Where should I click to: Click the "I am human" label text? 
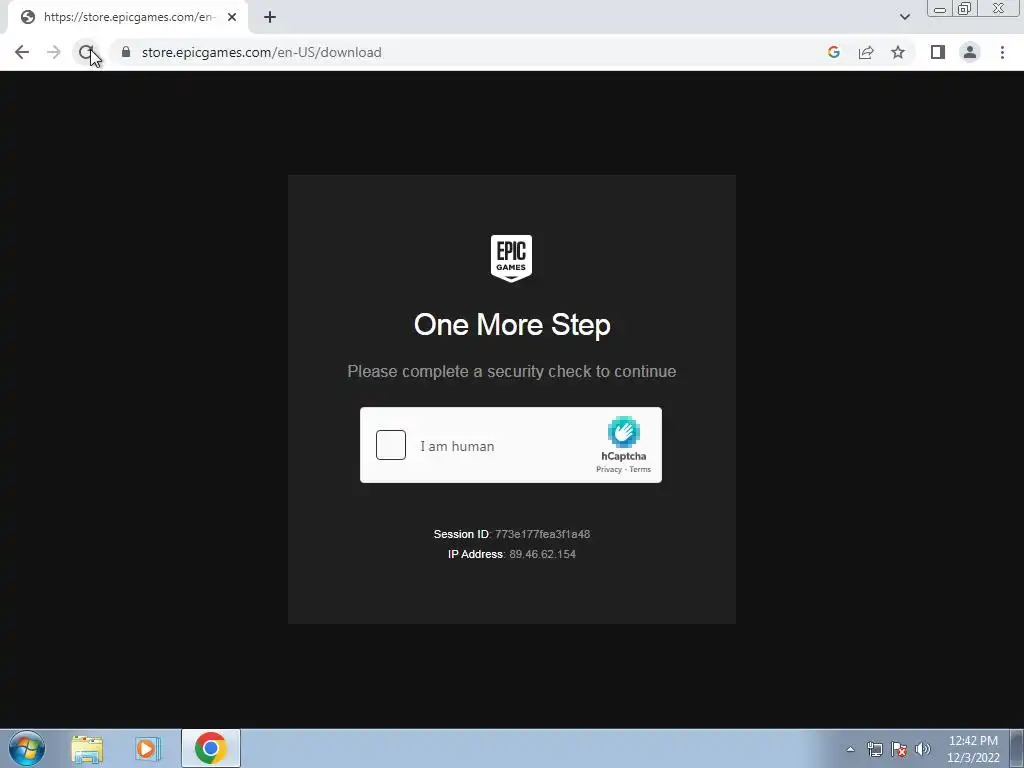point(457,447)
